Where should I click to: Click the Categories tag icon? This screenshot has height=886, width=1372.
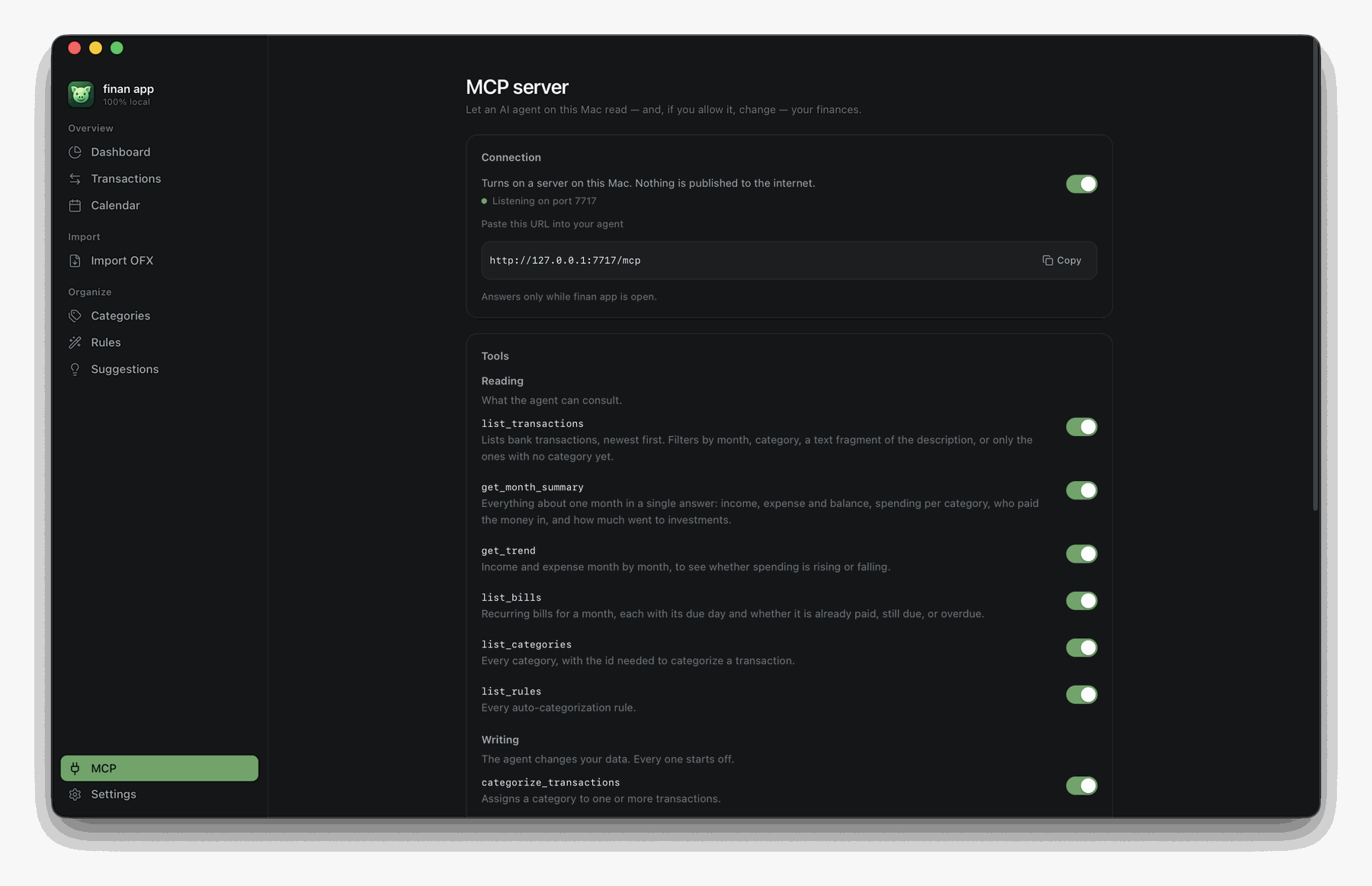pyautogui.click(x=75, y=316)
